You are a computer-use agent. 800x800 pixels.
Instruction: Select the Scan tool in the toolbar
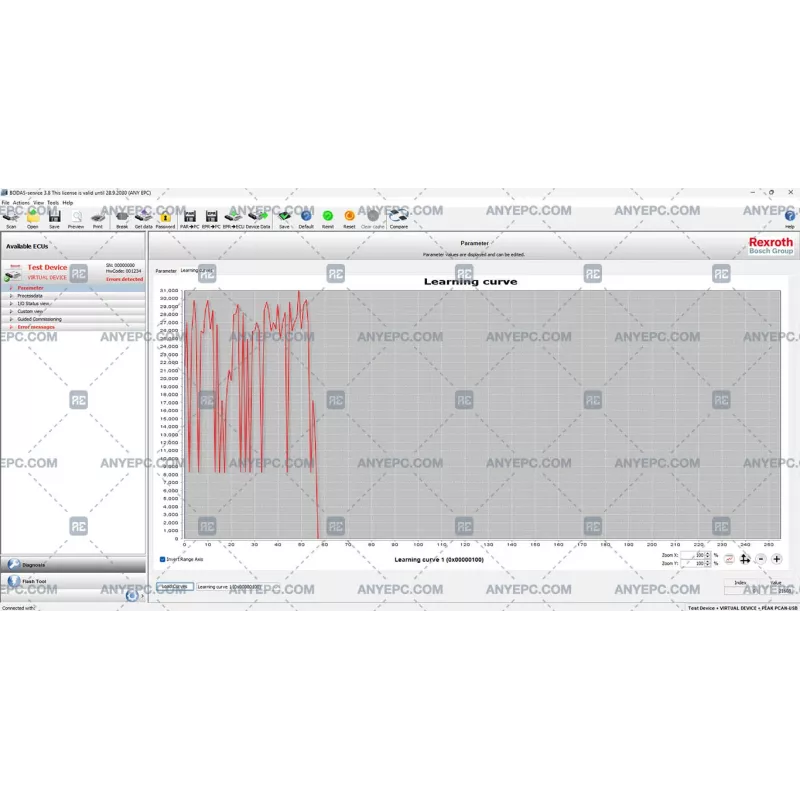click(x=11, y=218)
